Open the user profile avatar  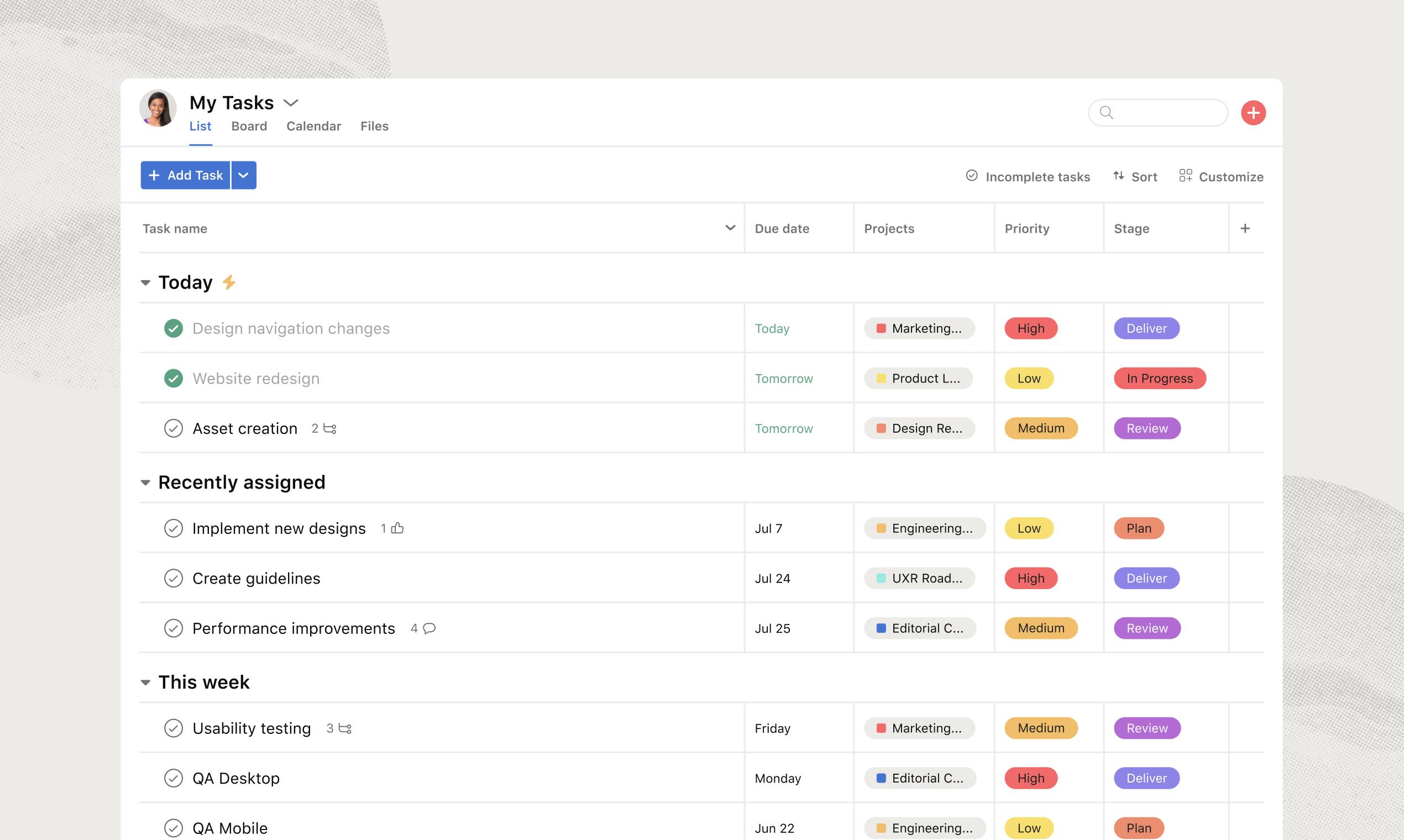pos(158,108)
